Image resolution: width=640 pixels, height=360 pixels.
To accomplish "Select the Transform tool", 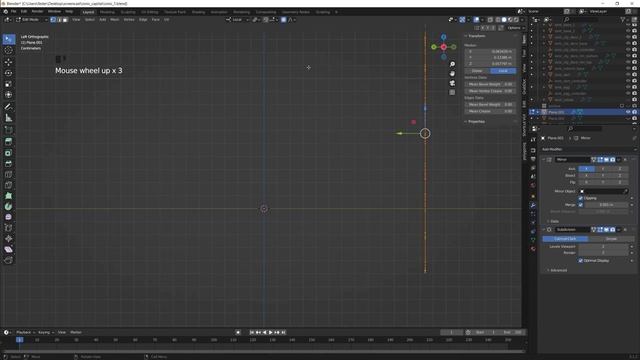I will [x=9, y=95].
